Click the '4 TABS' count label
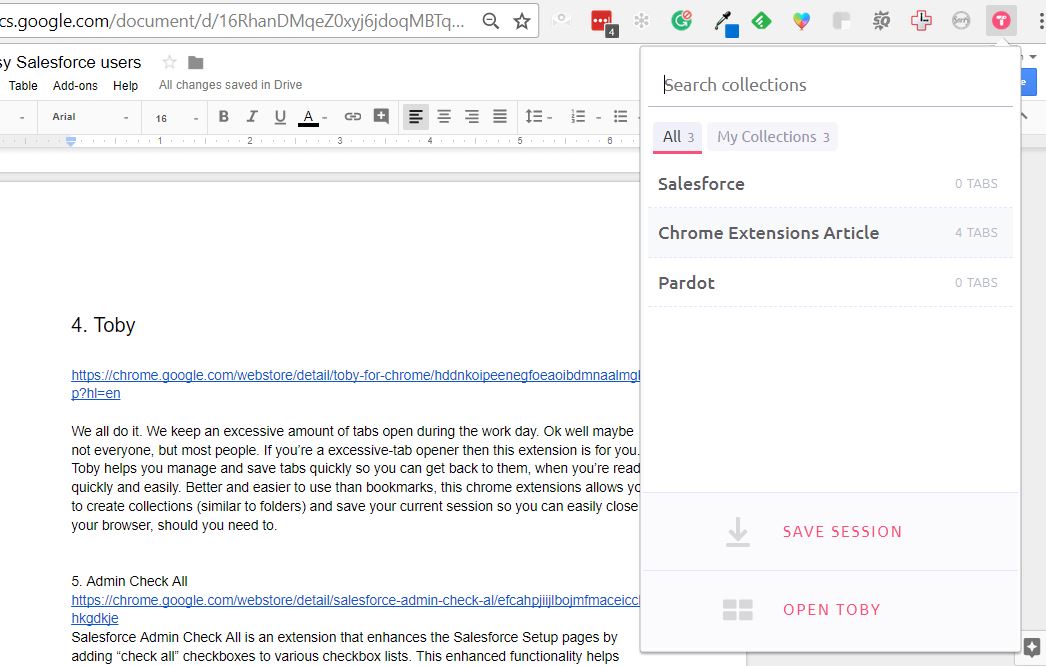Image resolution: width=1046 pixels, height=666 pixels. click(x=976, y=233)
